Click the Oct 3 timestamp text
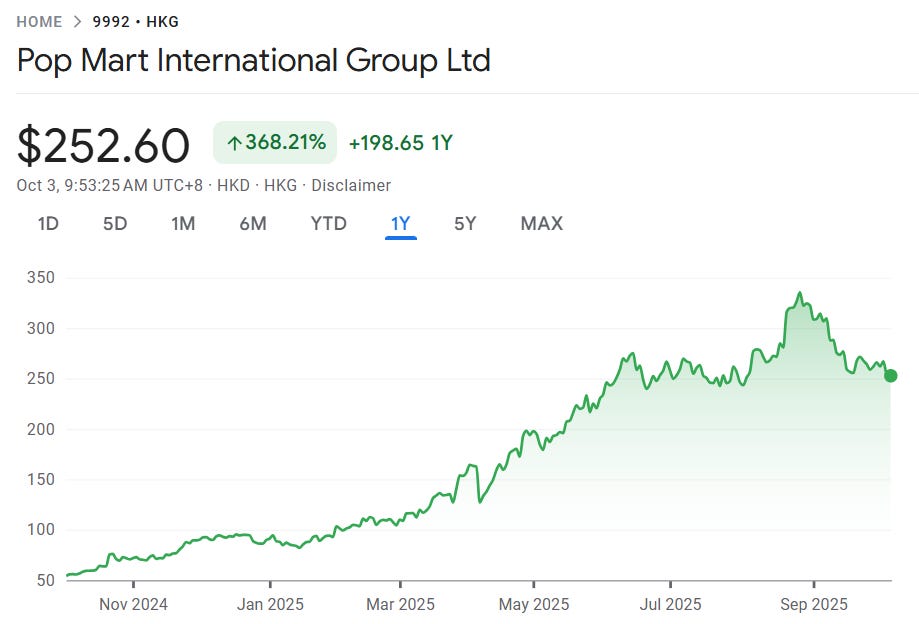 click(x=110, y=185)
